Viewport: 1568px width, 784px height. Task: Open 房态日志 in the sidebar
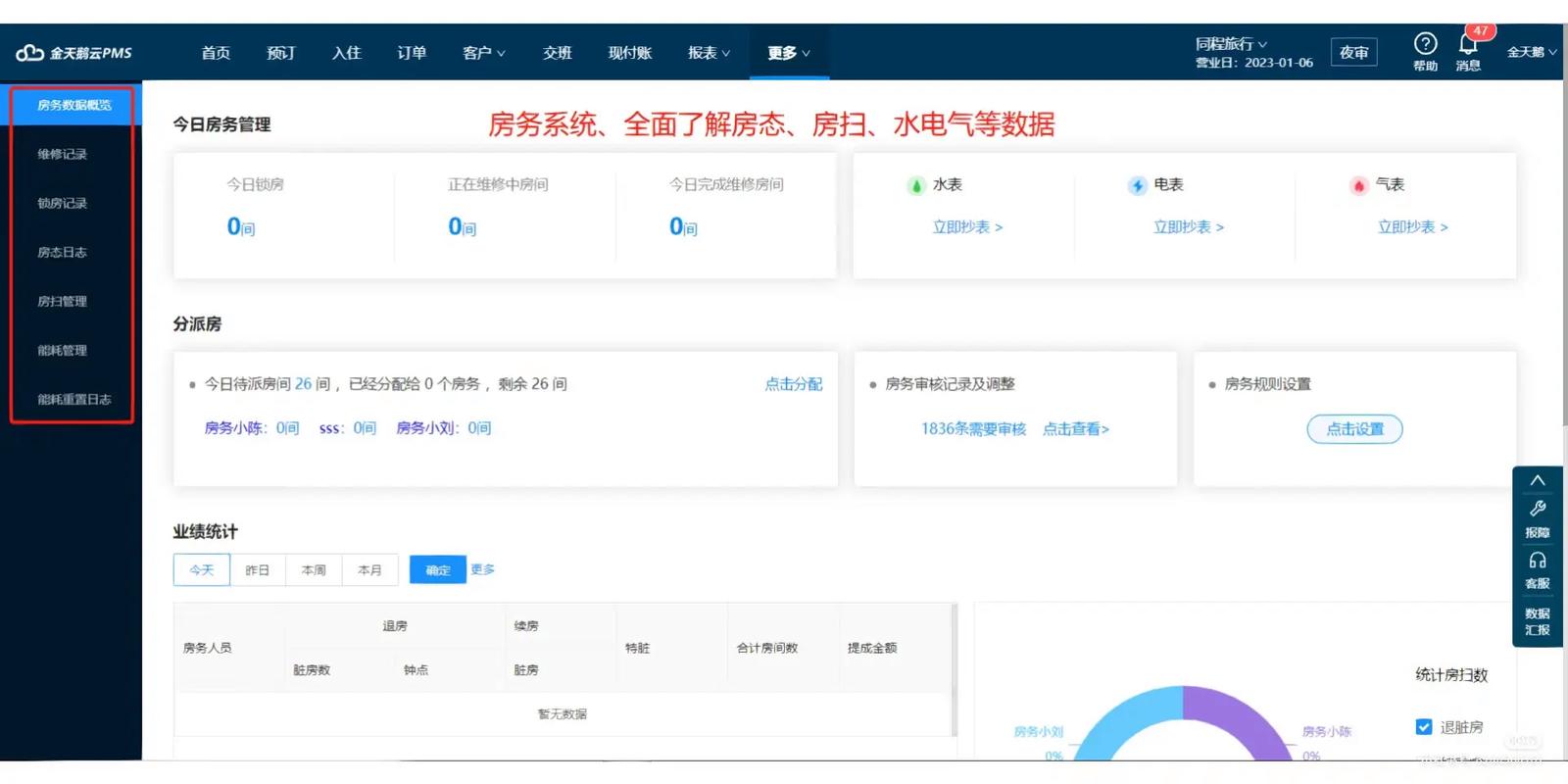coord(63,252)
